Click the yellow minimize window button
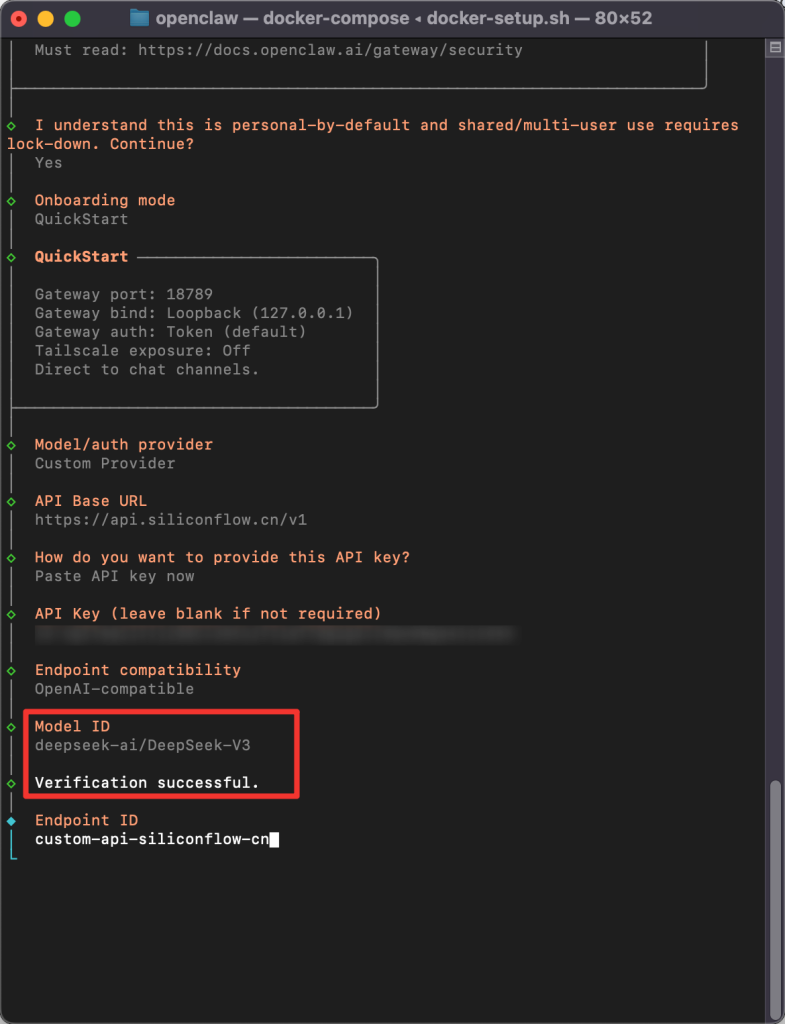This screenshot has width=785, height=1024. click(x=46, y=19)
